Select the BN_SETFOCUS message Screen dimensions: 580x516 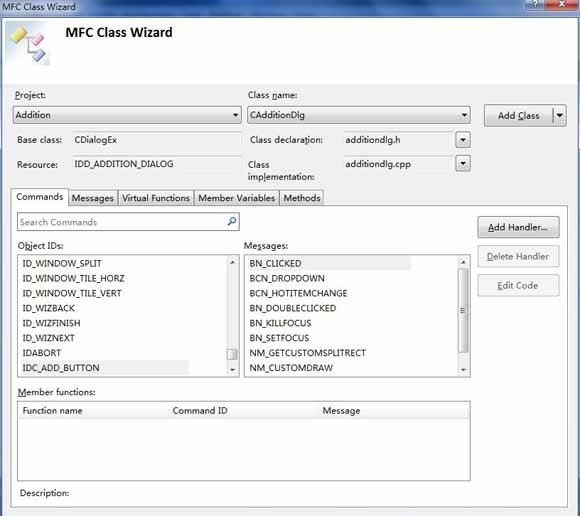[x=279, y=338]
